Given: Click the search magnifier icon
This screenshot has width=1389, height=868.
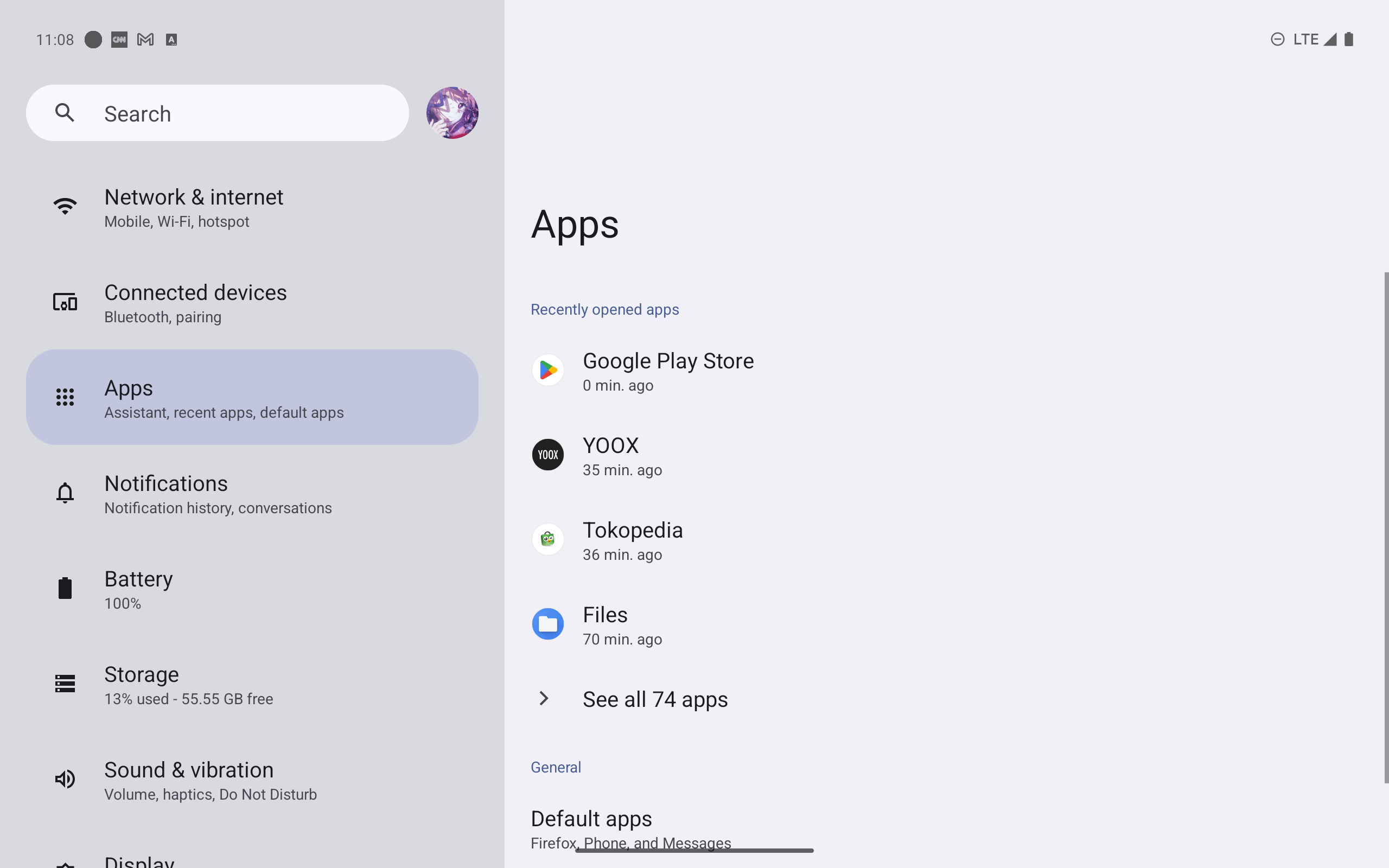Looking at the screenshot, I should 65,113.
